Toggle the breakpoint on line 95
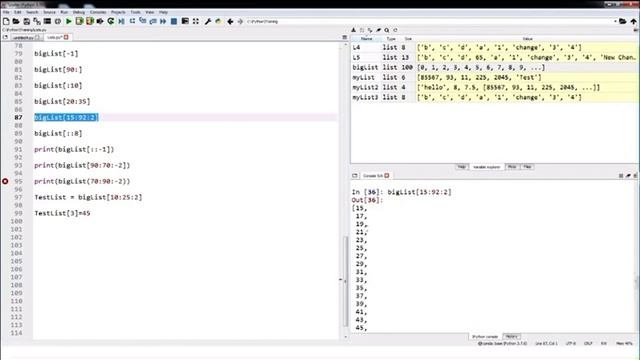The width and height of the screenshot is (640, 360). [5, 181]
